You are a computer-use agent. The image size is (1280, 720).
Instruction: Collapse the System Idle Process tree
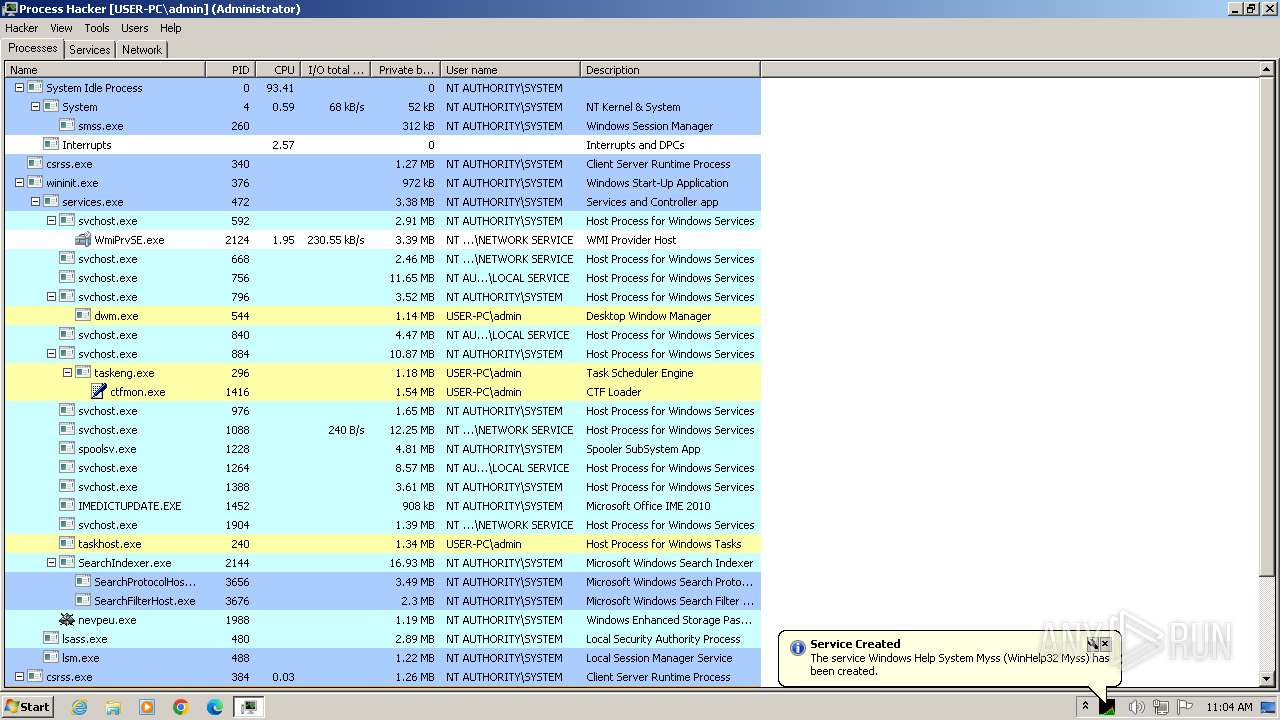pyautogui.click(x=19, y=88)
